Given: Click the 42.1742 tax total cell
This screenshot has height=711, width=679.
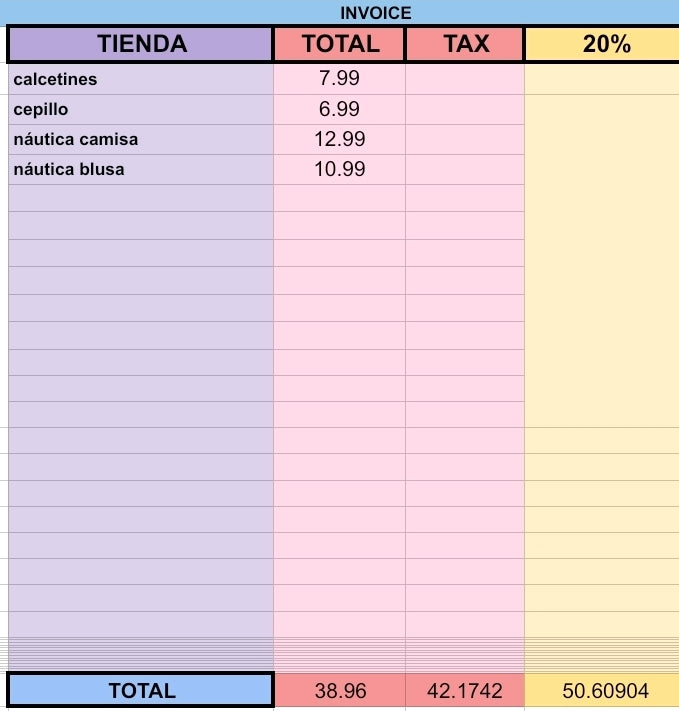Looking at the screenshot, I should pos(465,690).
